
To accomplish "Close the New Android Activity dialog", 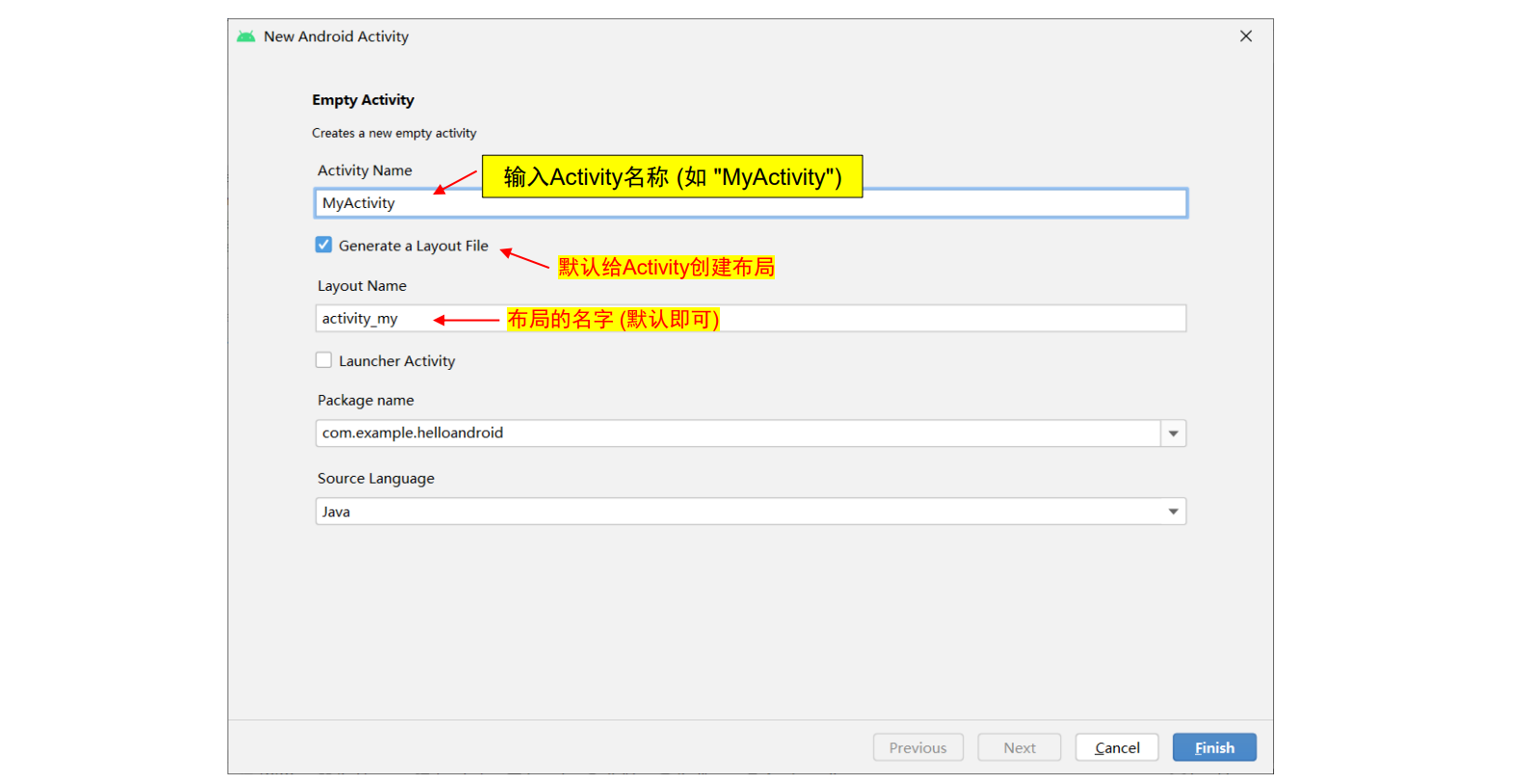I will (1245, 37).
